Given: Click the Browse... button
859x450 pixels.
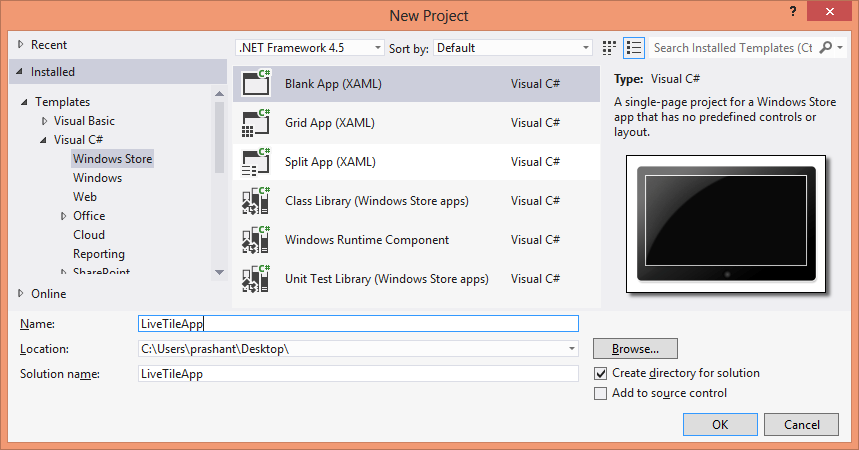Looking at the screenshot, I should 635,349.
